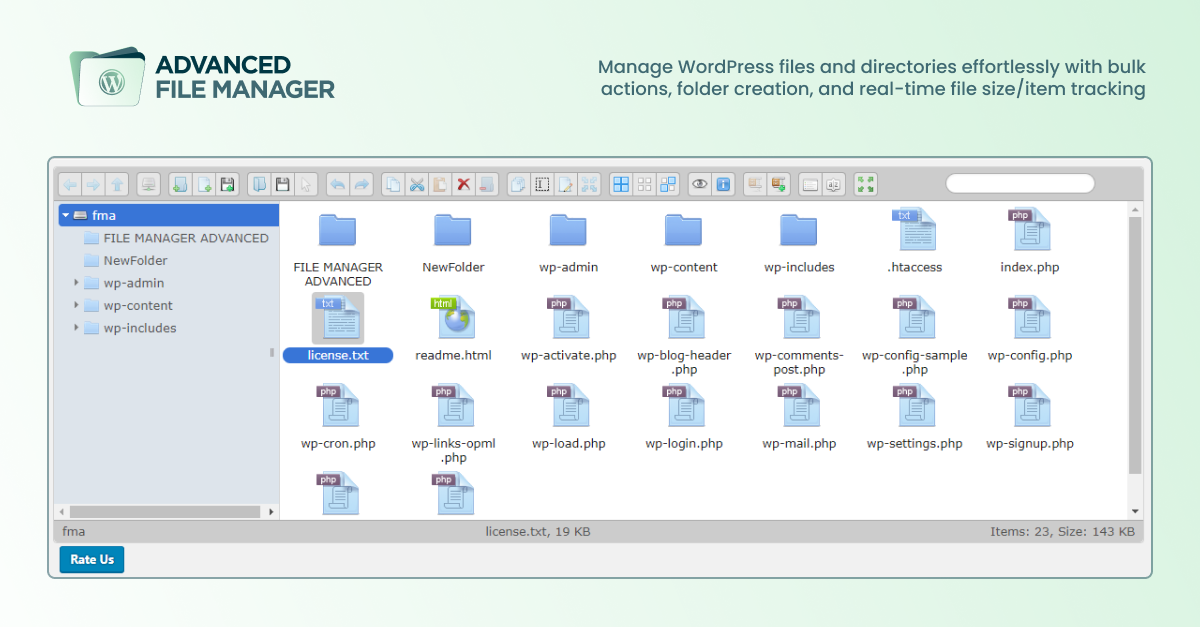Click the Copy icon in the toolbar

[x=393, y=184]
